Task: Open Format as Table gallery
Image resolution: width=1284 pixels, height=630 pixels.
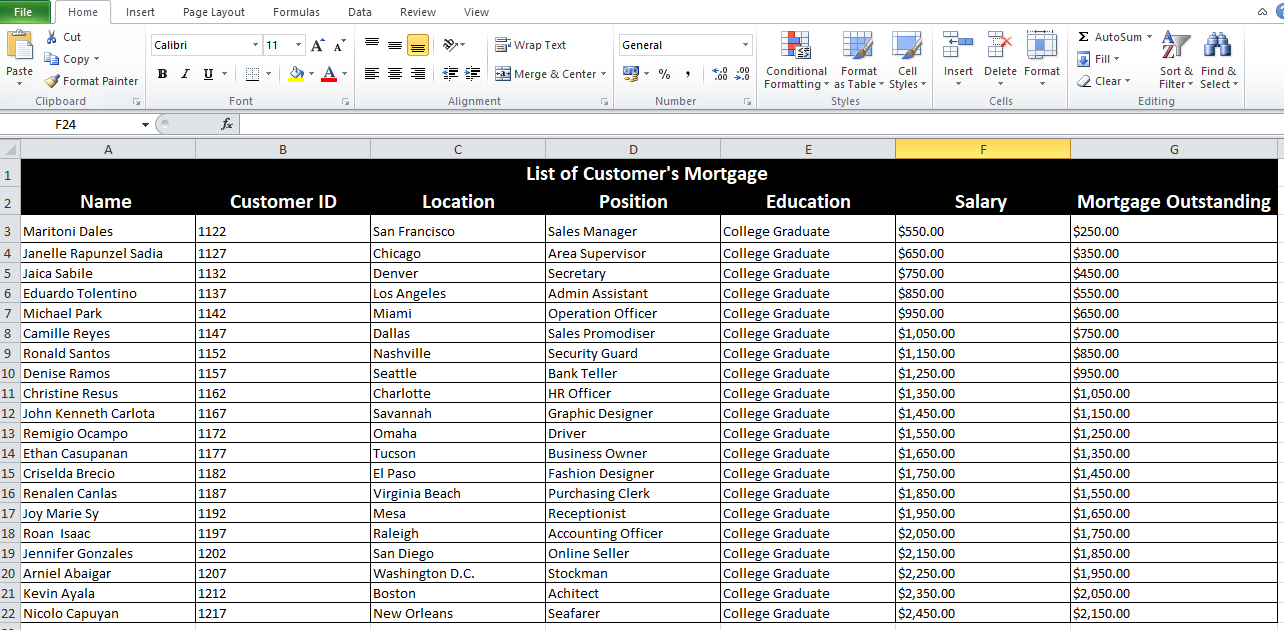Action: click(858, 61)
